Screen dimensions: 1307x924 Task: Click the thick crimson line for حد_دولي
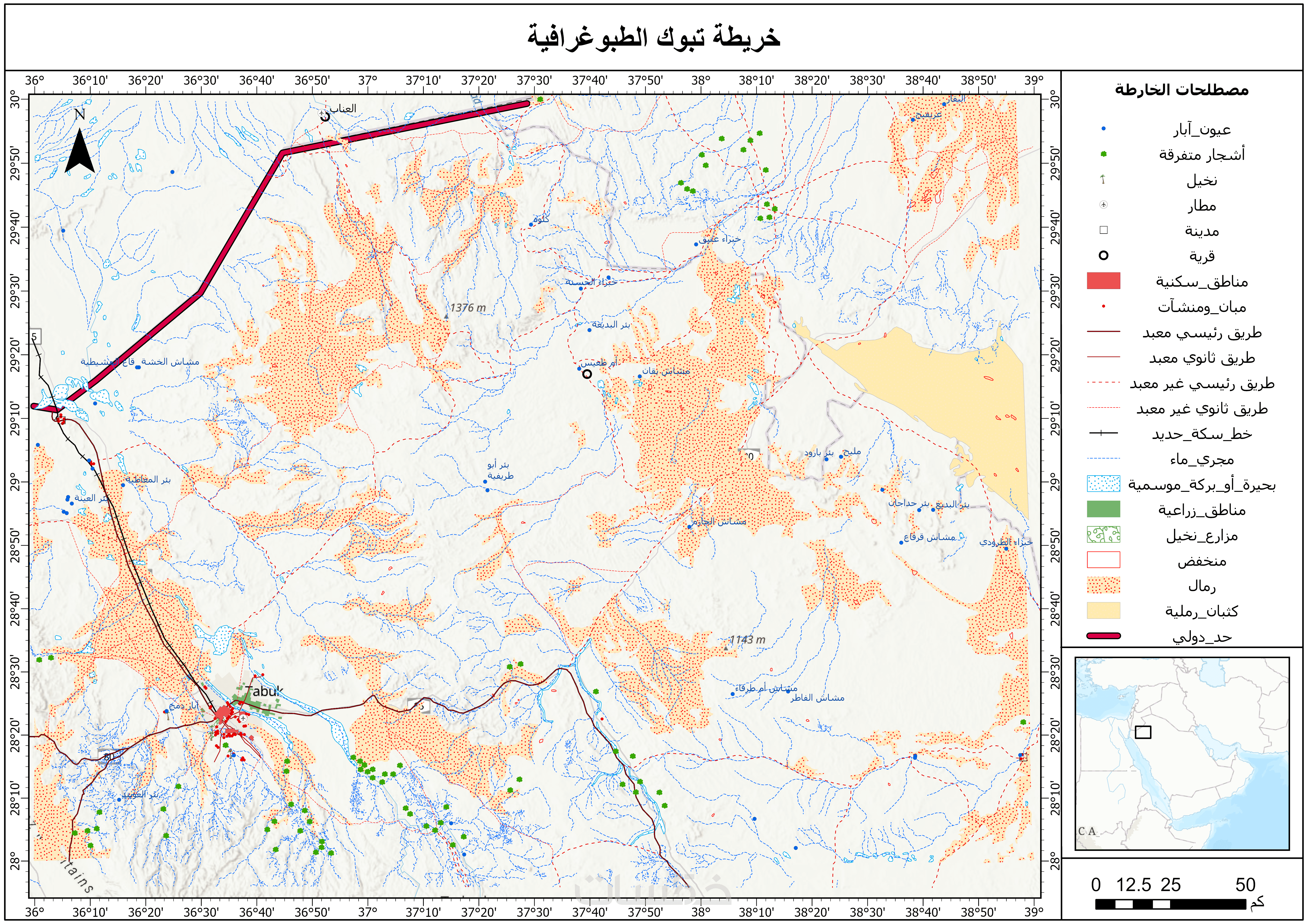(1103, 636)
